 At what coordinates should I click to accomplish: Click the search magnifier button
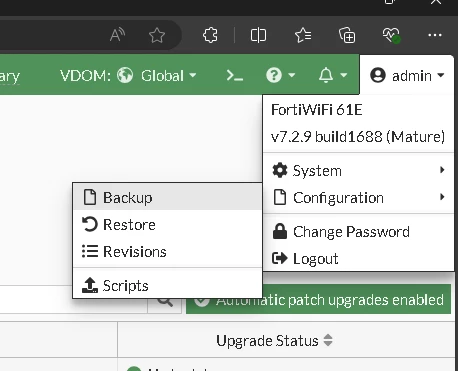pyautogui.click(x=165, y=301)
